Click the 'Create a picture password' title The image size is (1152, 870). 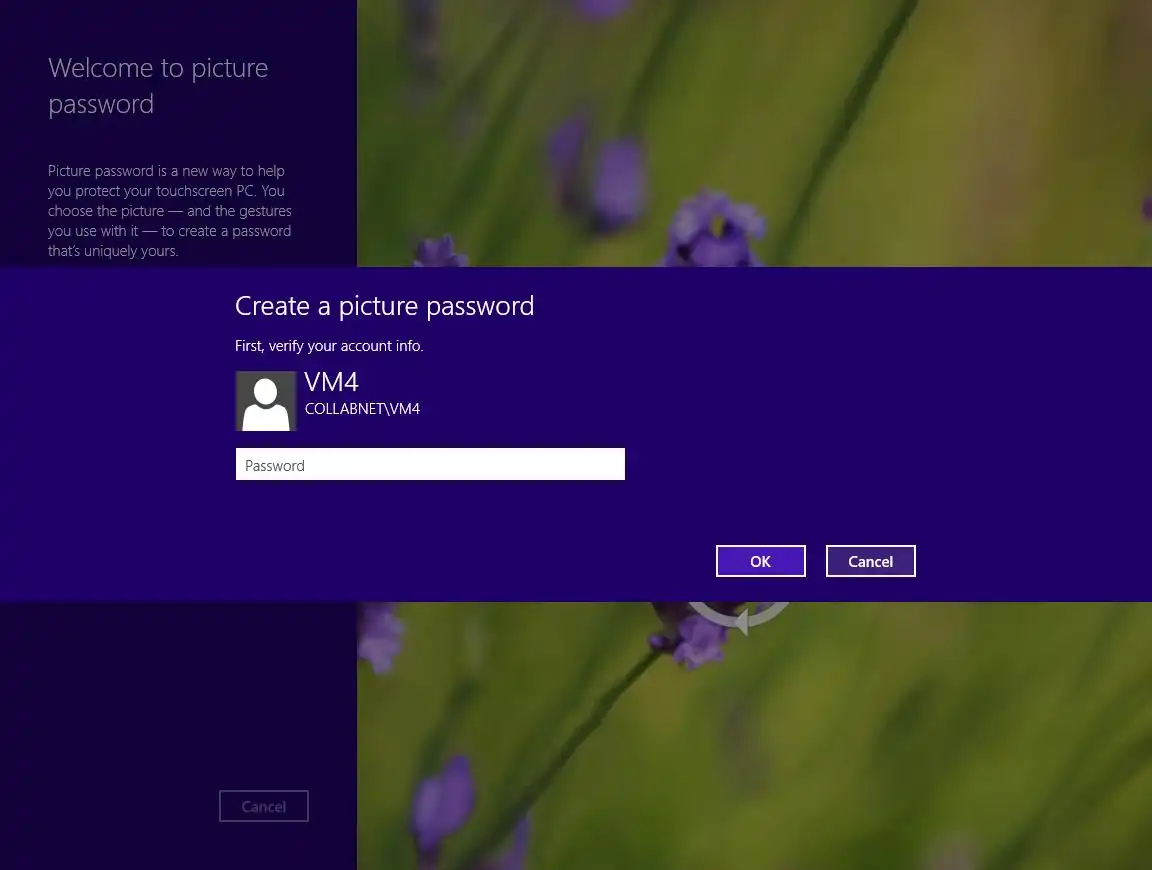[x=384, y=306]
